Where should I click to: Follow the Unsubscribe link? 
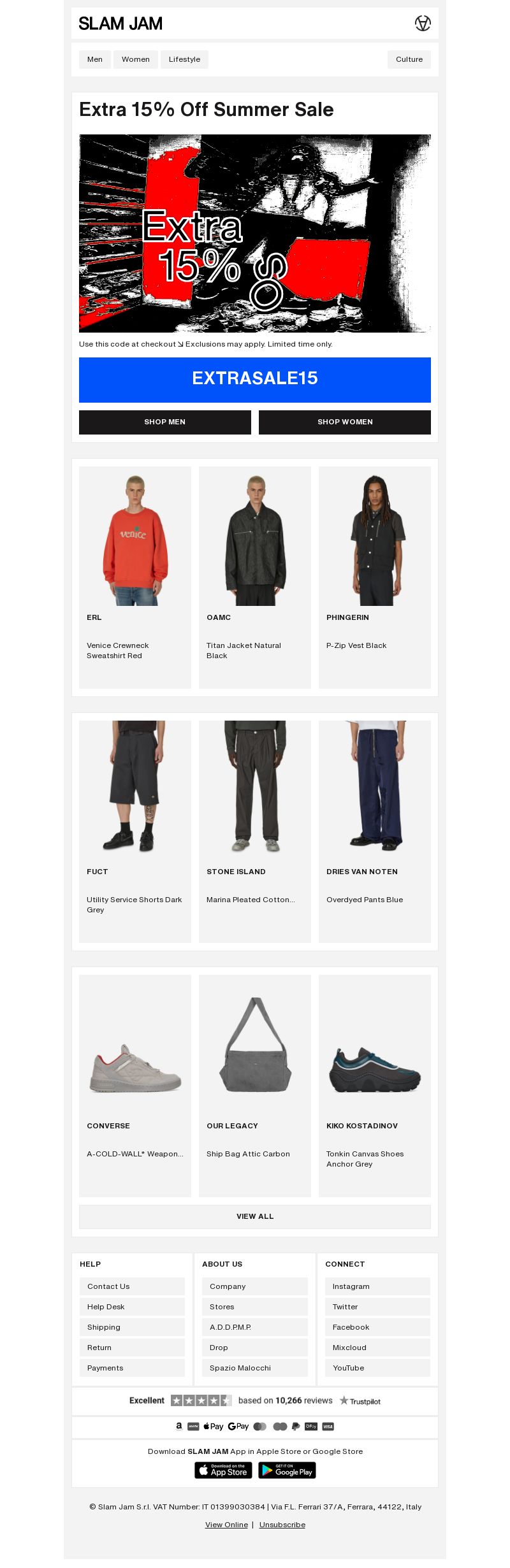pyautogui.click(x=282, y=1525)
